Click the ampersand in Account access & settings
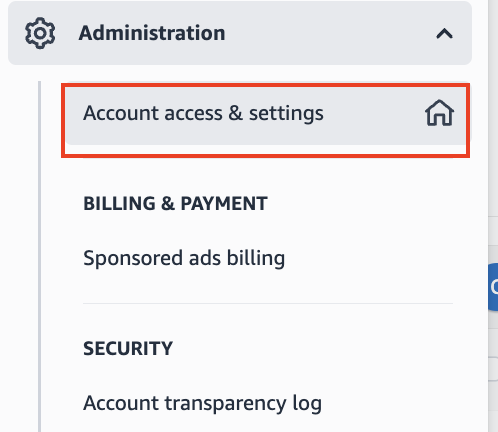 click(x=235, y=113)
